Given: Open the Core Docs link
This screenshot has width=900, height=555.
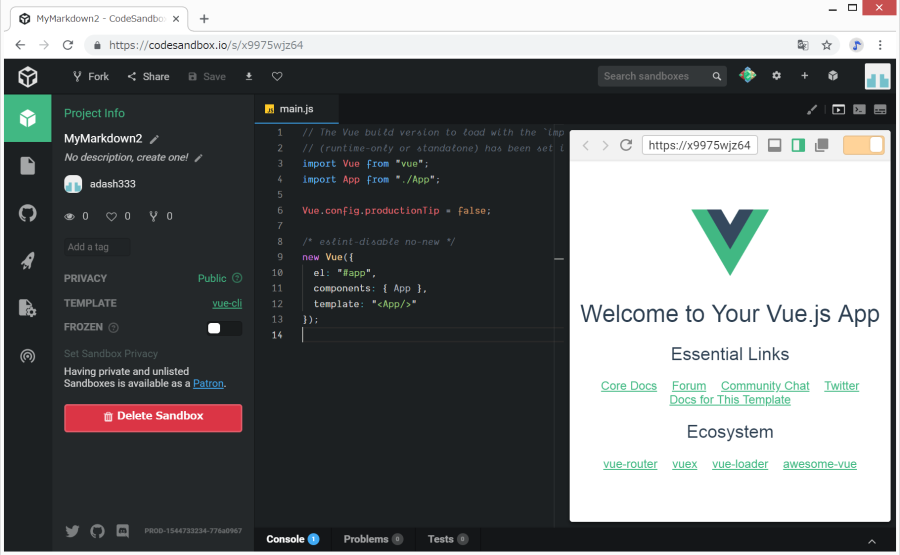Looking at the screenshot, I should click(629, 386).
